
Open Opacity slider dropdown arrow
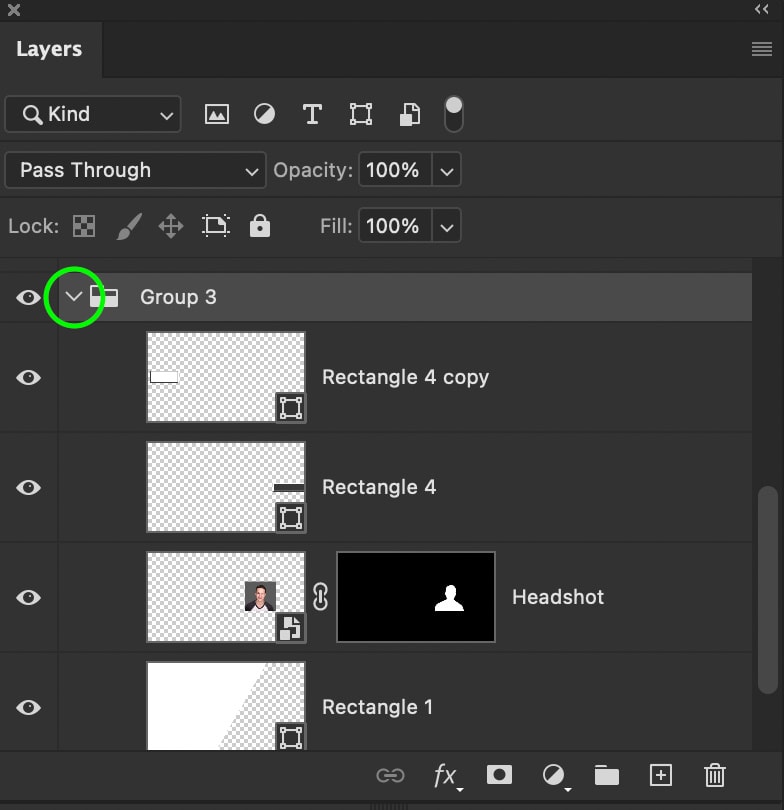click(x=447, y=170)
